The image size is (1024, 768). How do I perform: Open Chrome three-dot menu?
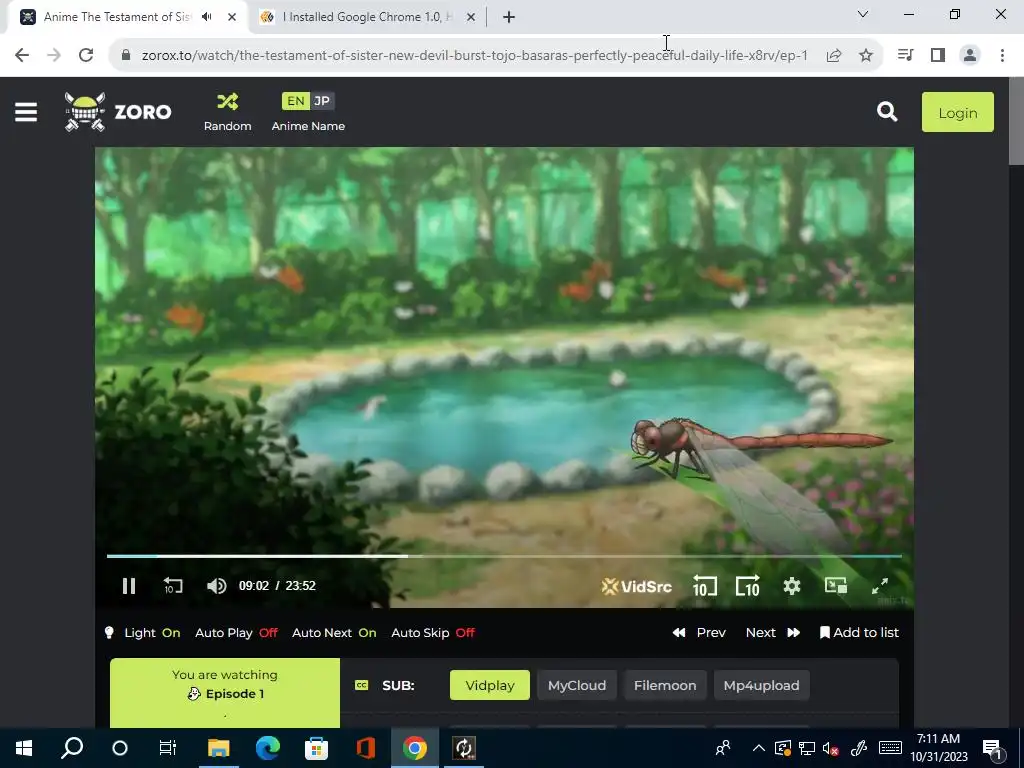pos(1002,56)
